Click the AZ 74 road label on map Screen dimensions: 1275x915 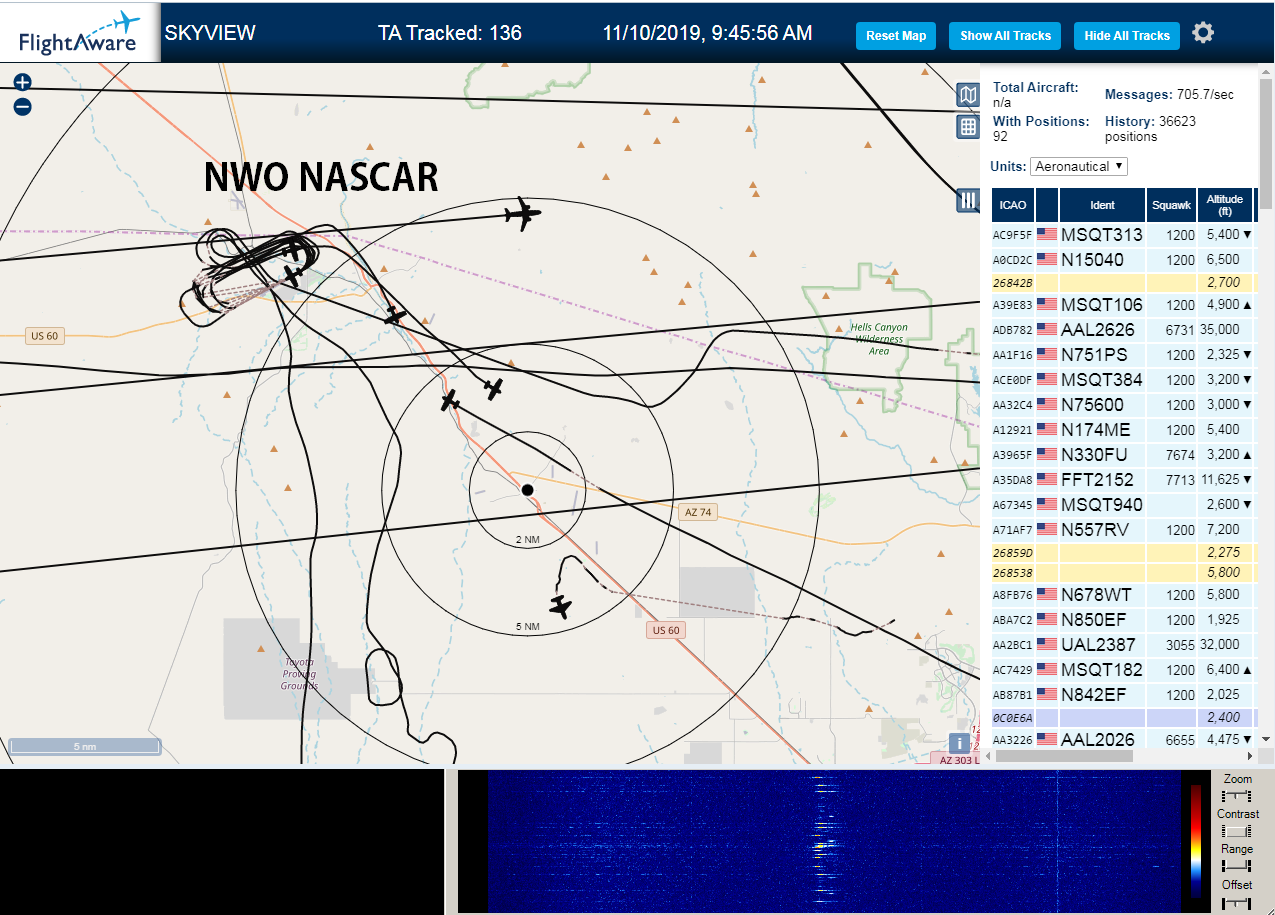698,512
